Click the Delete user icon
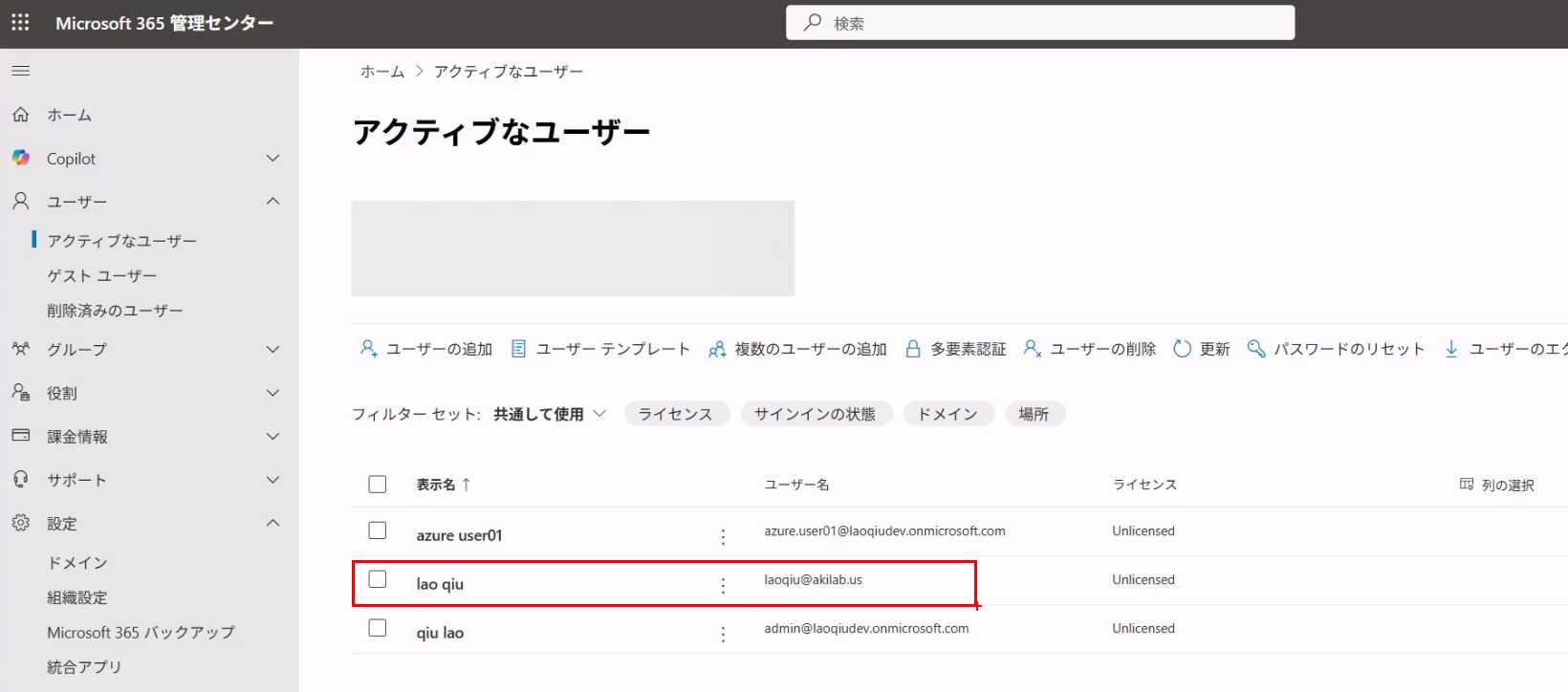Image resolution: width=1568 pixels, height=692 pixels. point(1032,349)
